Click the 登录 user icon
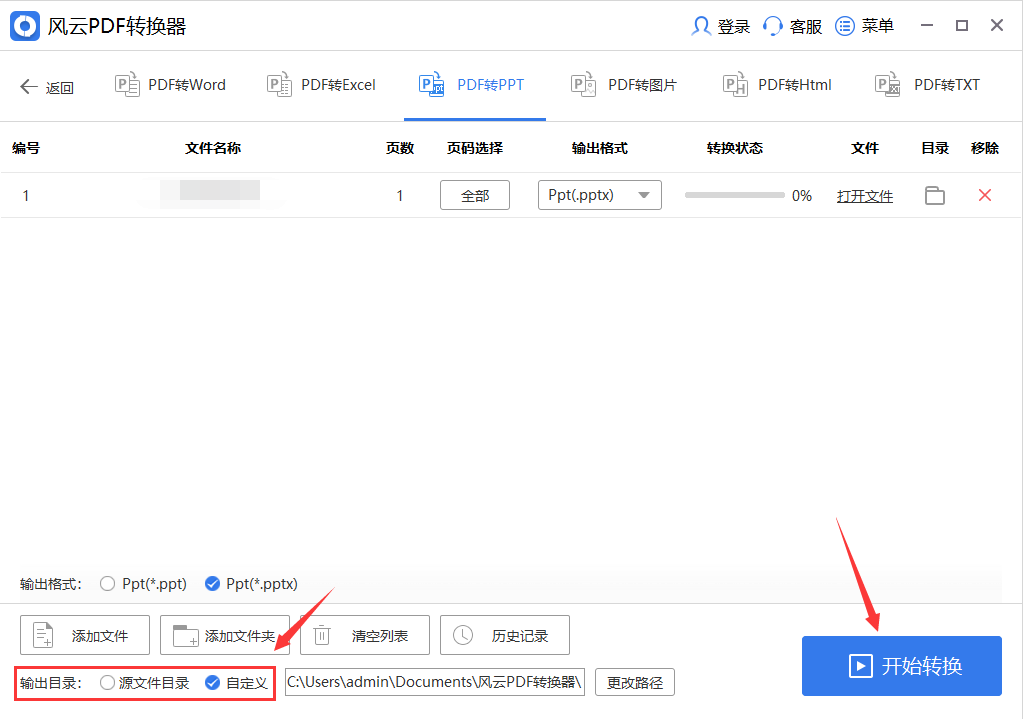The image size is (1023, 719). point(701,26)
